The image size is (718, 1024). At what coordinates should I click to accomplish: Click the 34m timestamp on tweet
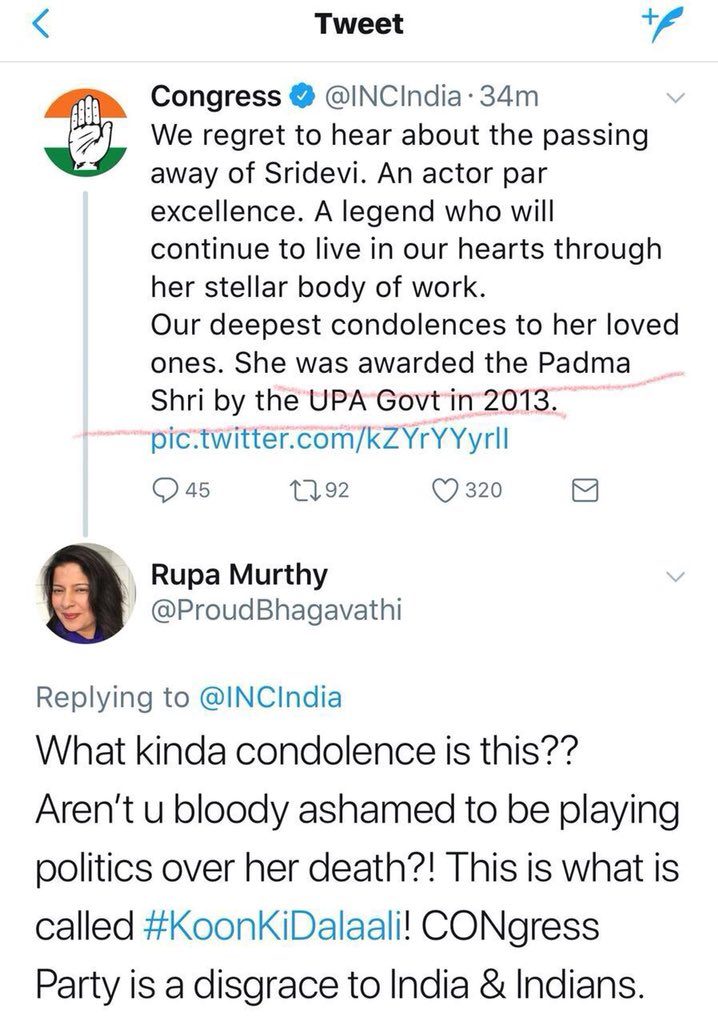coord(509,97)
